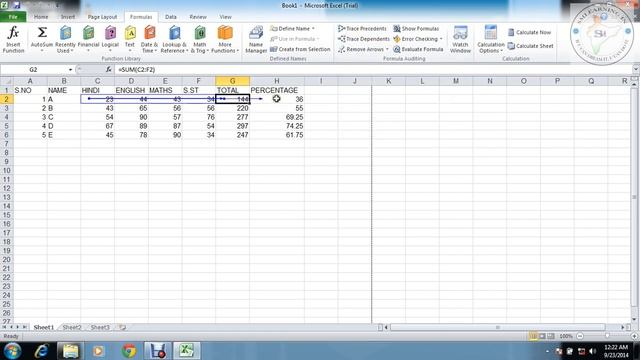Expand the Name Box dropdown
The height and width of the screenshot is (360, 640).
pos(70,70)
